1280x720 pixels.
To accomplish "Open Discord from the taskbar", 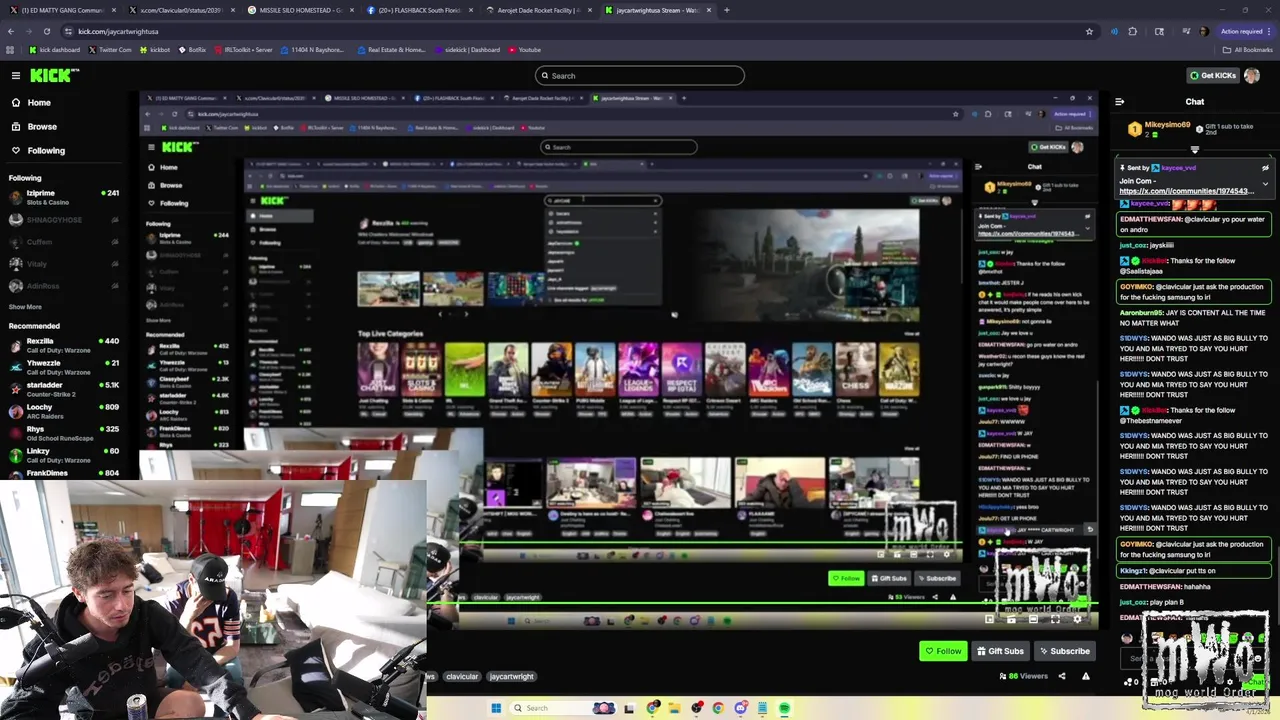I will click(740, 708).
